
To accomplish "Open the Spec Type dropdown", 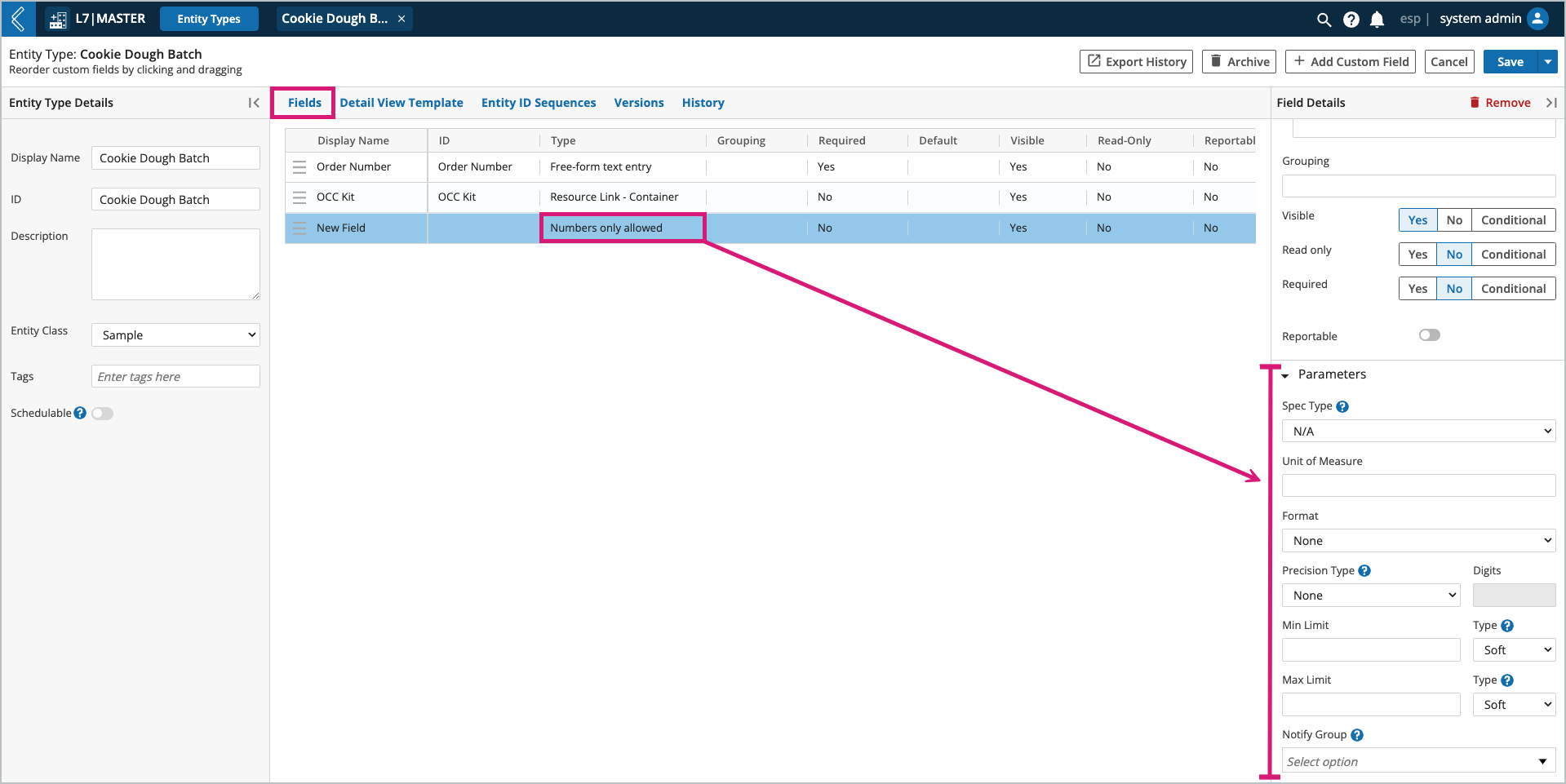I will [1418, 432].
